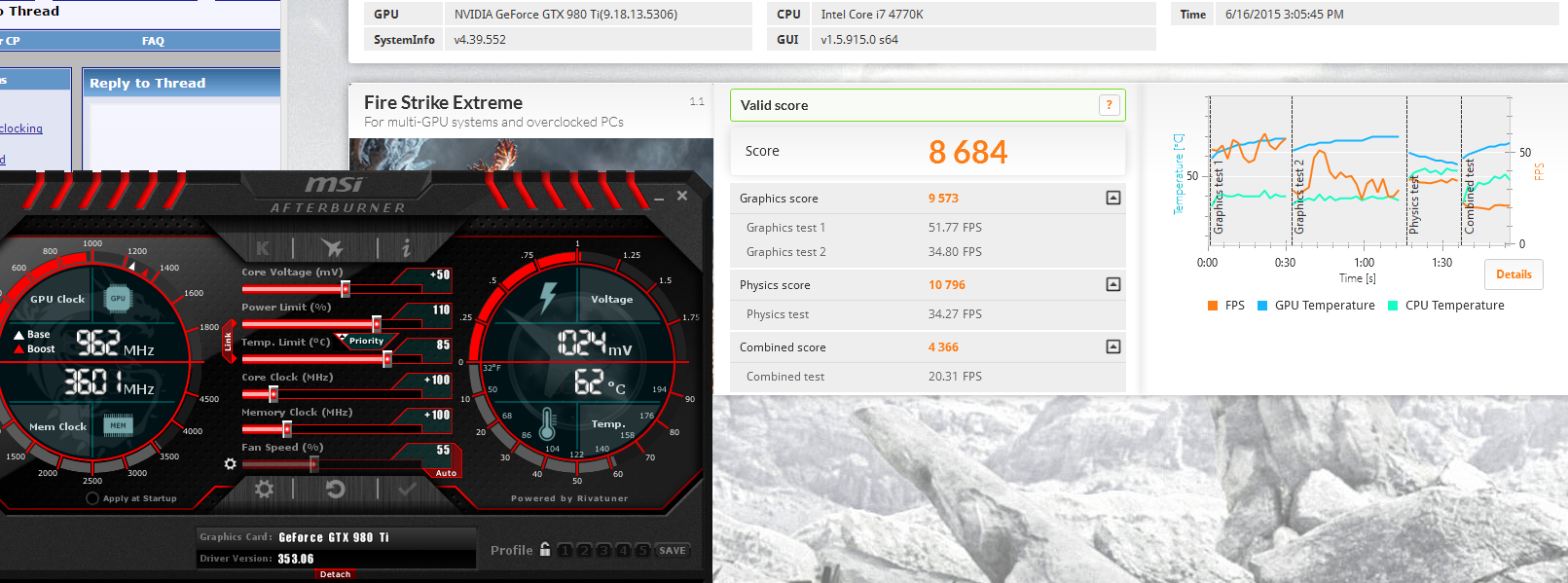Screen dimensions: 1568x583
Task: Click the GPU Temperature legend entry
Action: (x=1316, y=305)
